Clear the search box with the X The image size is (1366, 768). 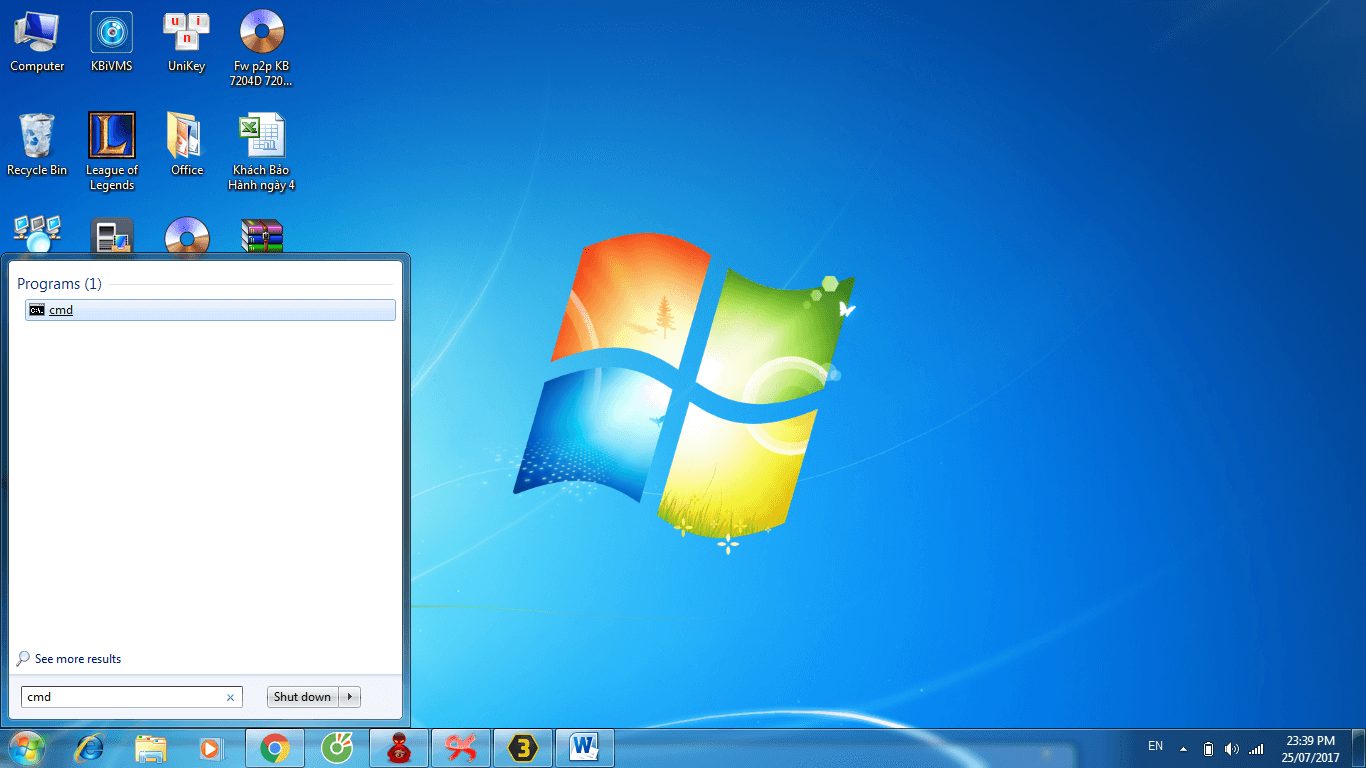230,698
